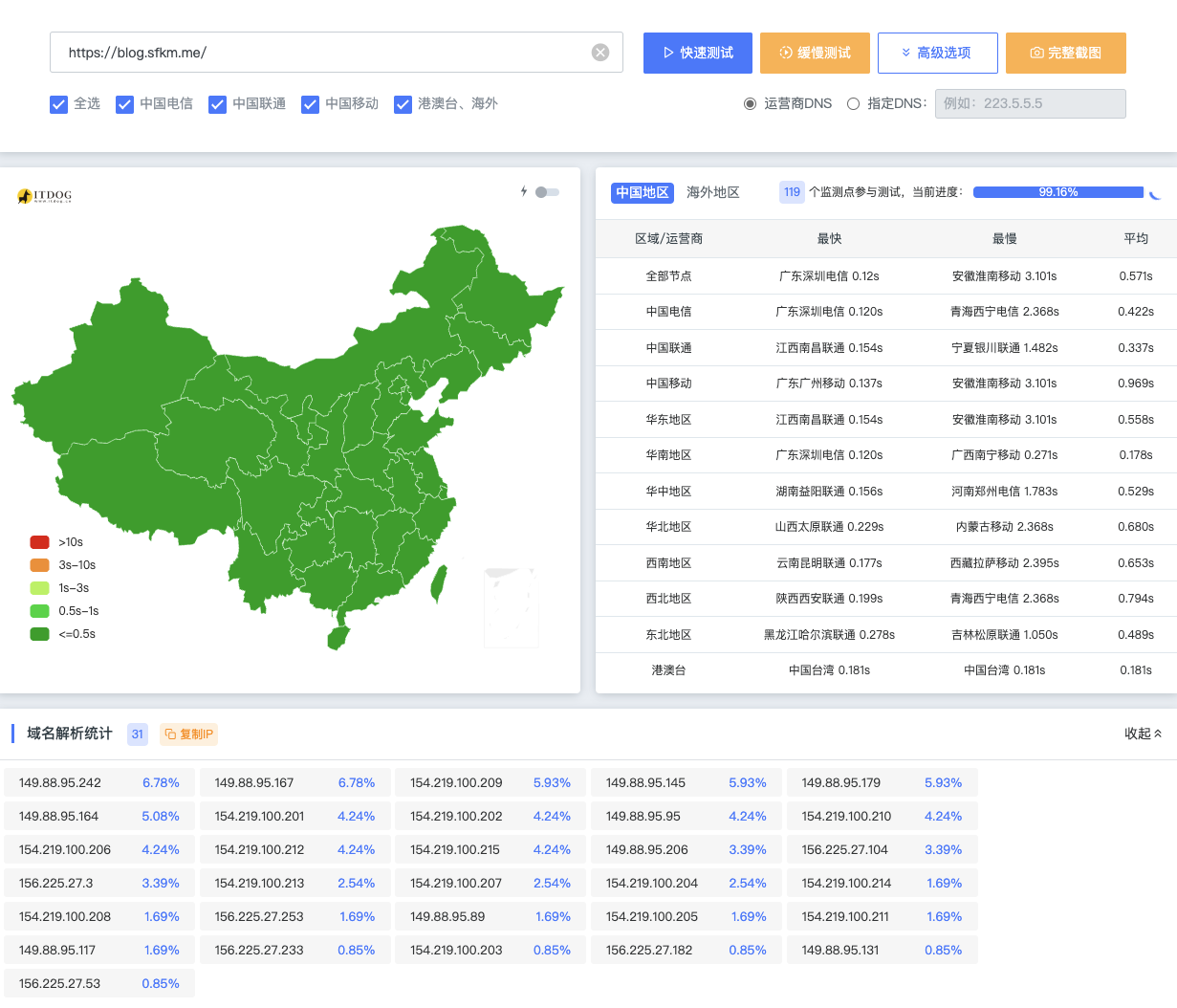Click IP 154.219.100.209
The image size is (1177, 1008).
point(456,783)
